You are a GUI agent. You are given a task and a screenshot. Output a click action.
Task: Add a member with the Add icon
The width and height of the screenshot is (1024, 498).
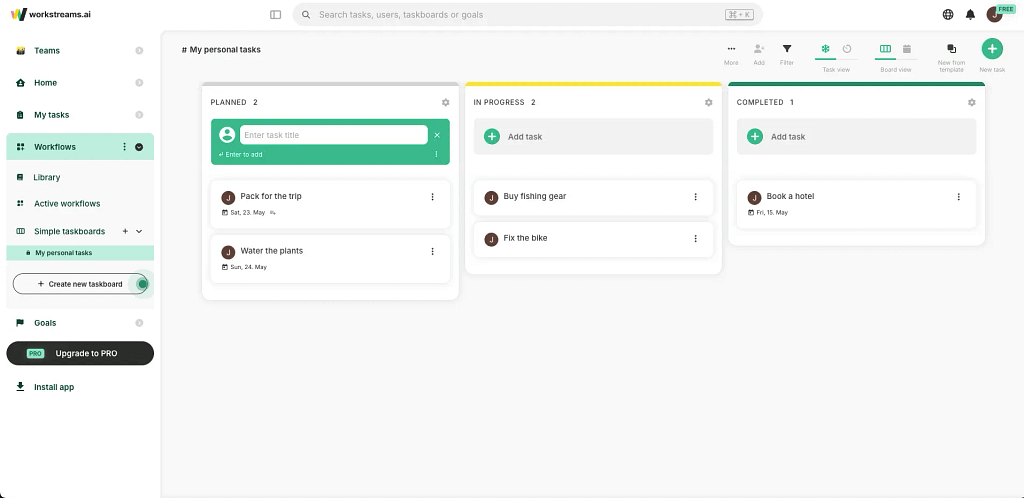(x=759, y=54)
